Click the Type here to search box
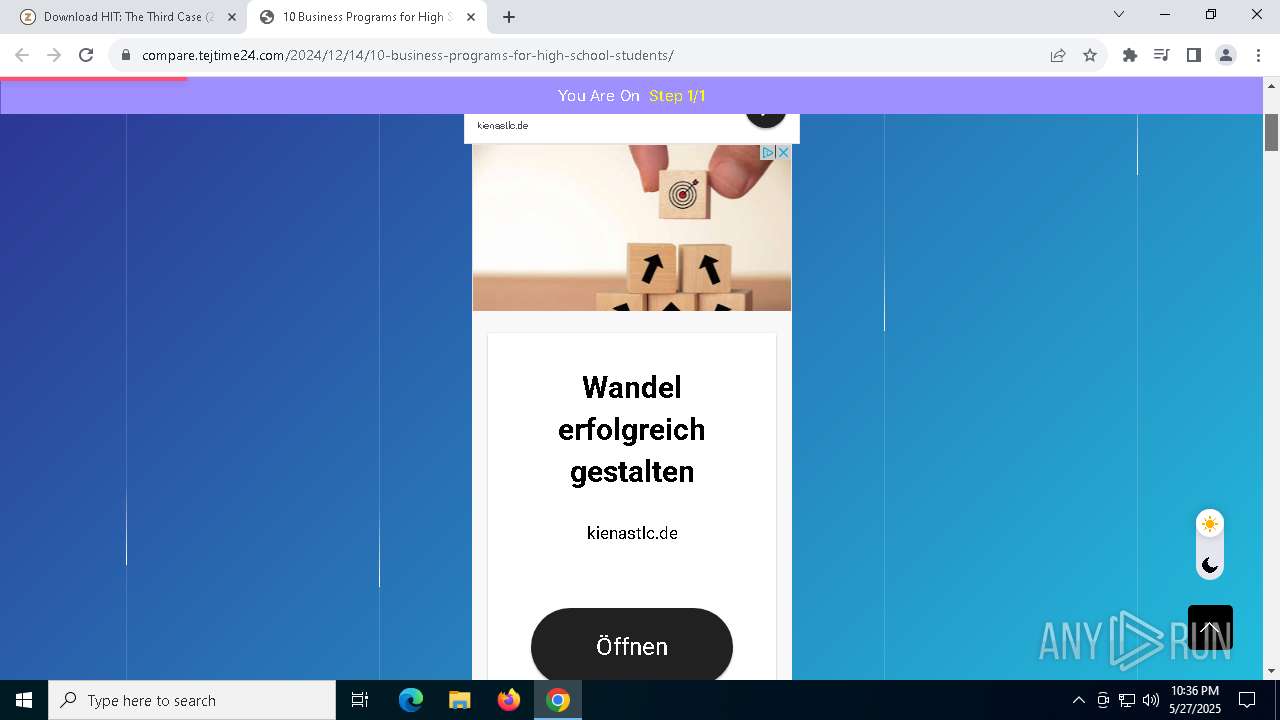The image size is (1280, 720). pos(192,700)
